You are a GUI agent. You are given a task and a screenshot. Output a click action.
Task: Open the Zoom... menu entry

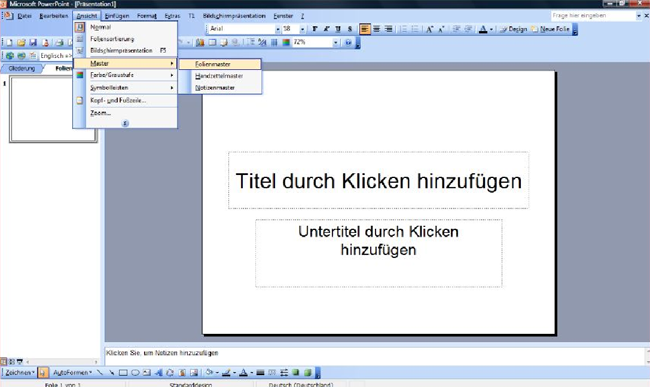[x=126, y=113]
